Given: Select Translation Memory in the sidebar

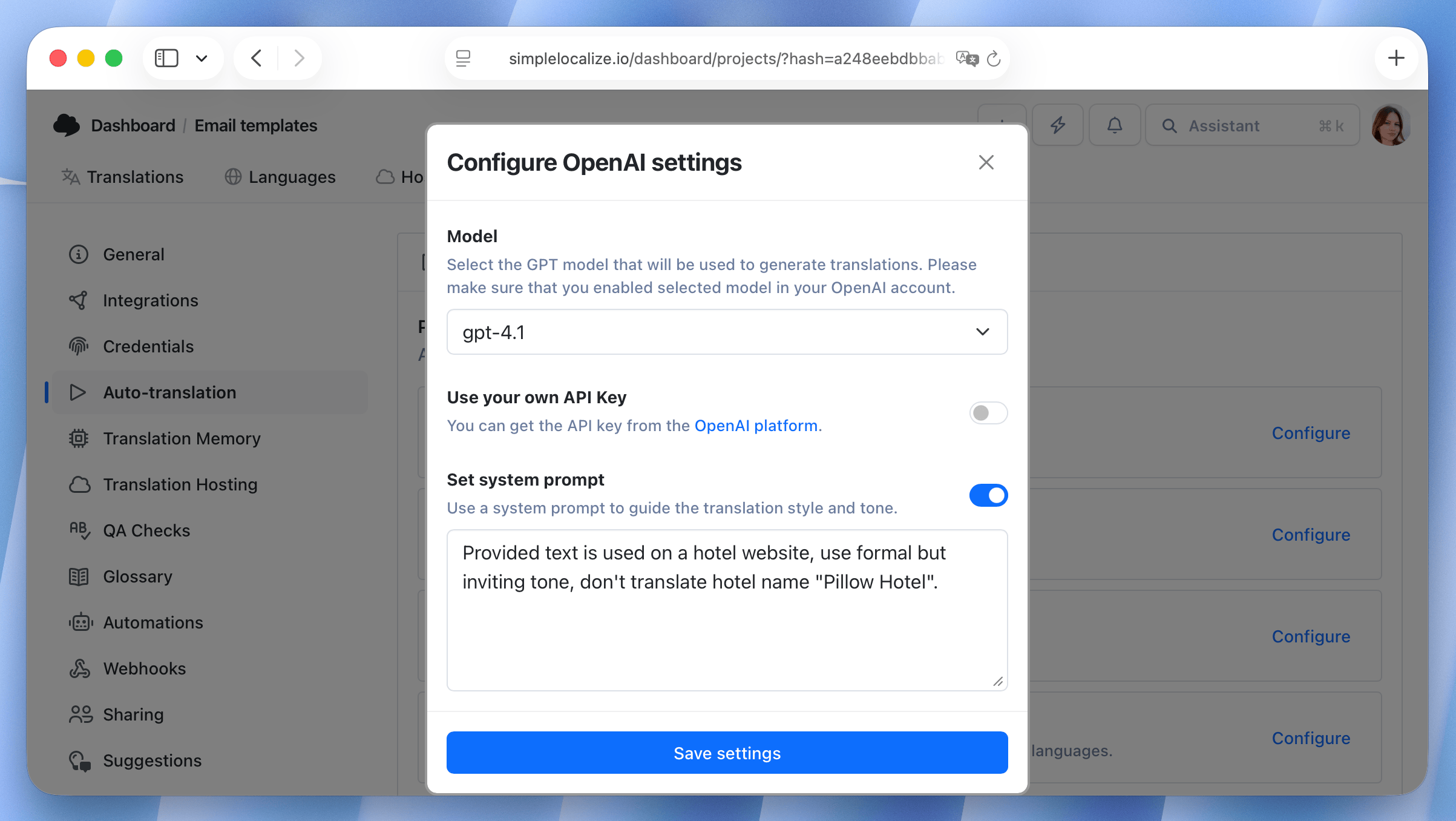Looking at the screenshot, I should tap(181, 438).
